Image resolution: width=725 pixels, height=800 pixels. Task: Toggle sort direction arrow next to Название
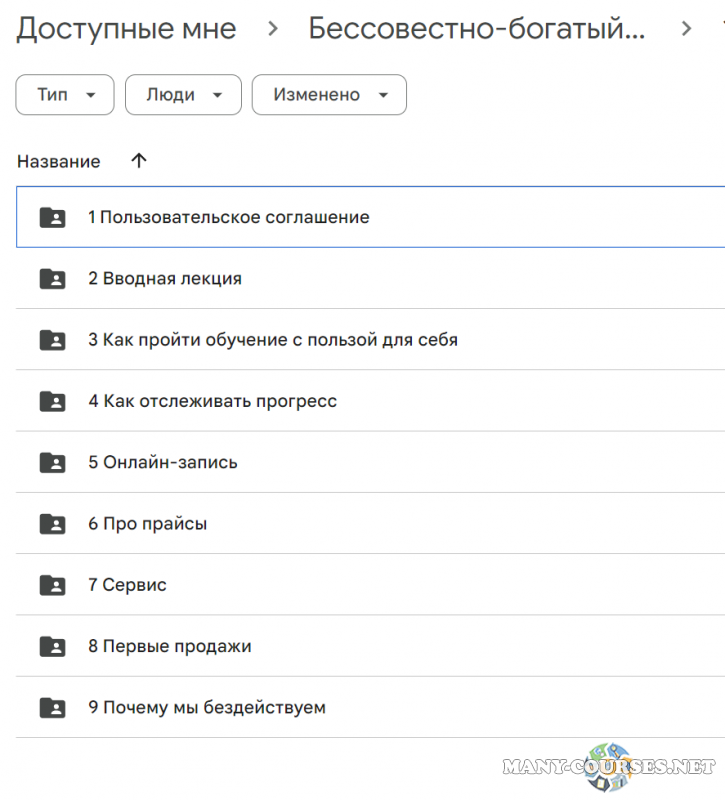139,161
